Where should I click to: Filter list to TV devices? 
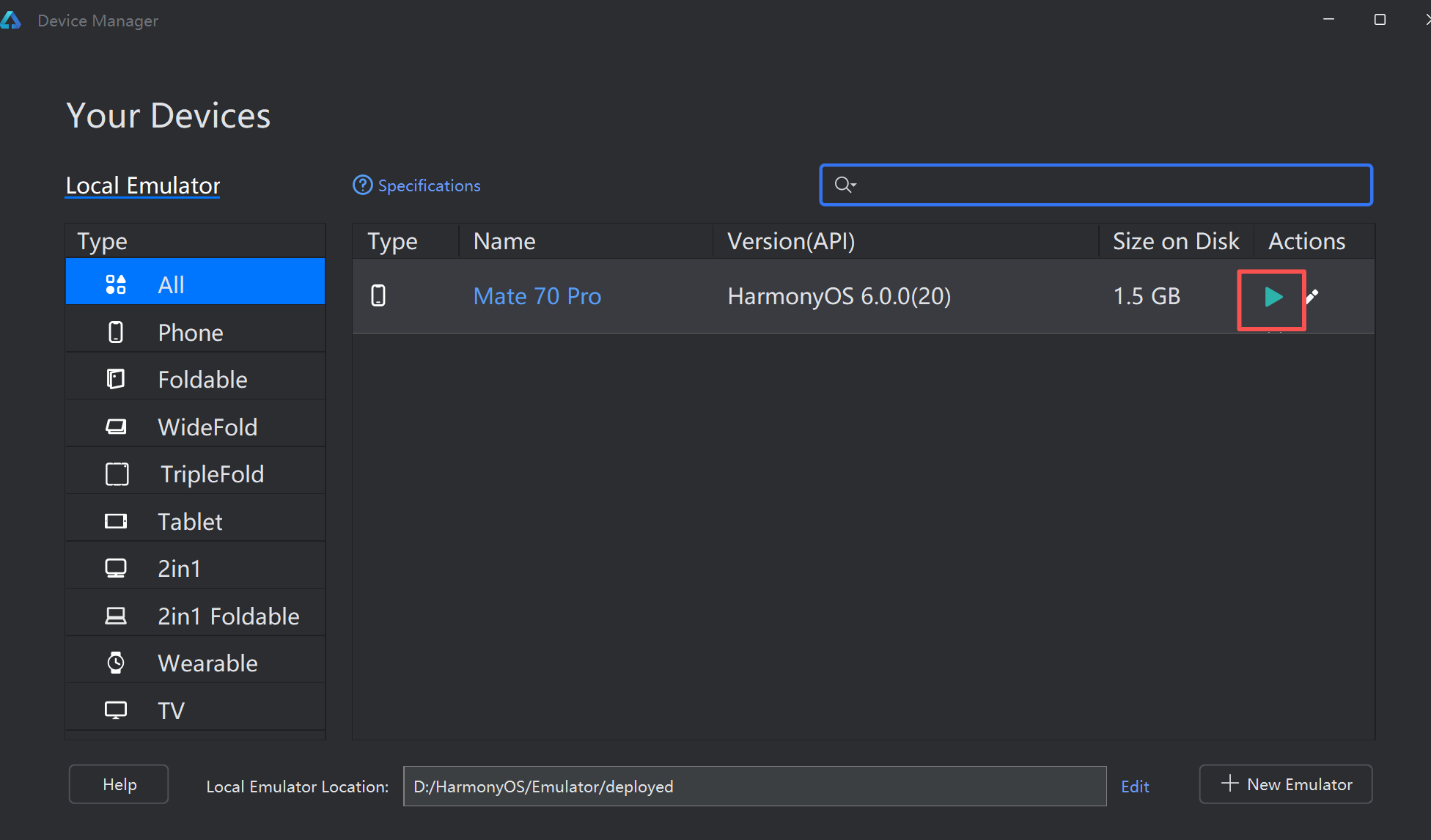coord(171,710)
